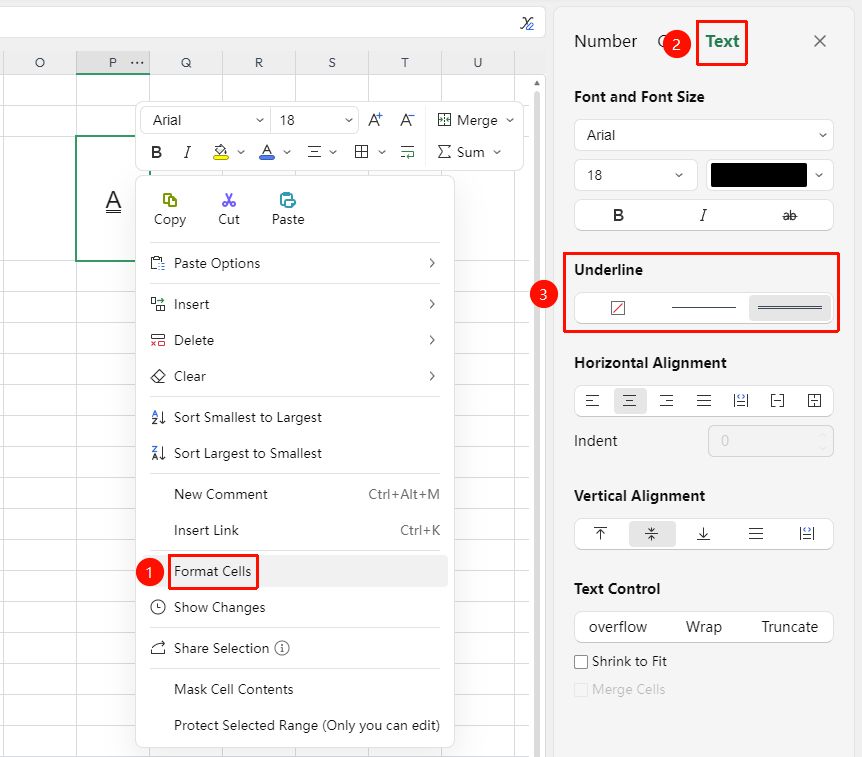
Task: Select top vertical alignment
Action: point(600,533)
